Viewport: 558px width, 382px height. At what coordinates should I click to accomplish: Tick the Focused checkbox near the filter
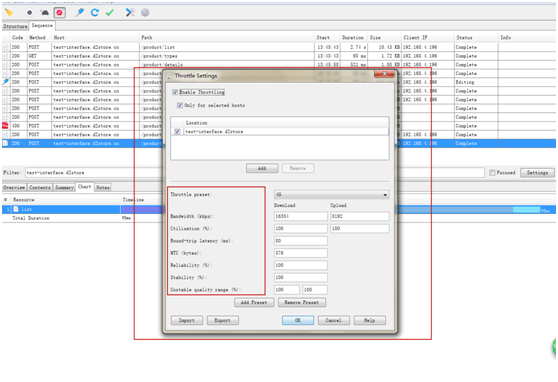pos(492,173)
